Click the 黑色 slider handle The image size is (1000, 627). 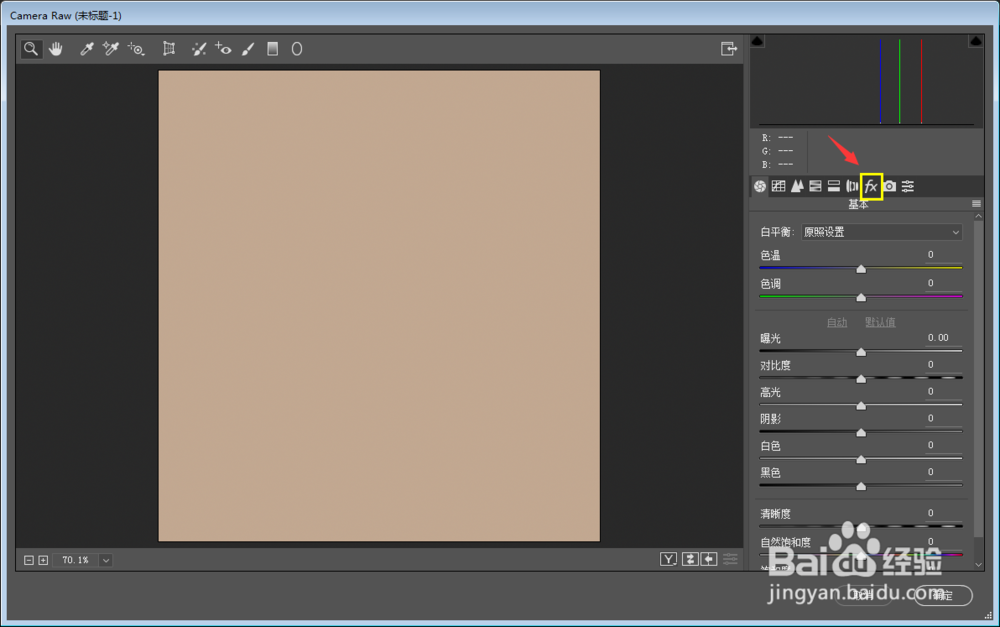point(861,486)
